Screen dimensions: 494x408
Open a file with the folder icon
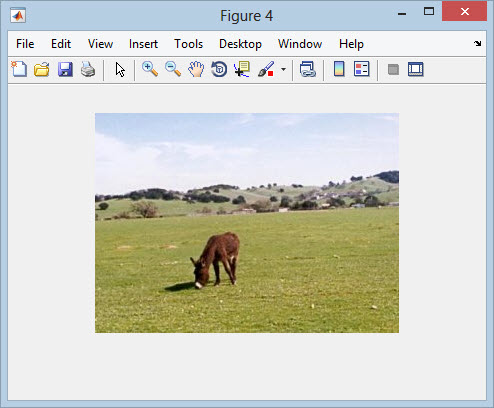42,69
